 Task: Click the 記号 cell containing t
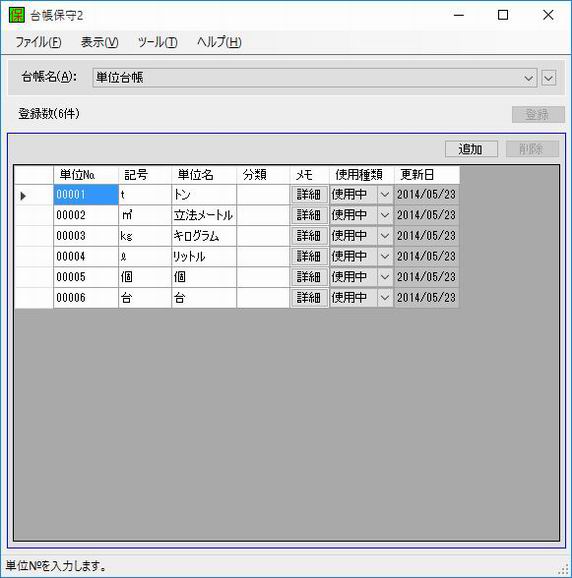point(145,195)
